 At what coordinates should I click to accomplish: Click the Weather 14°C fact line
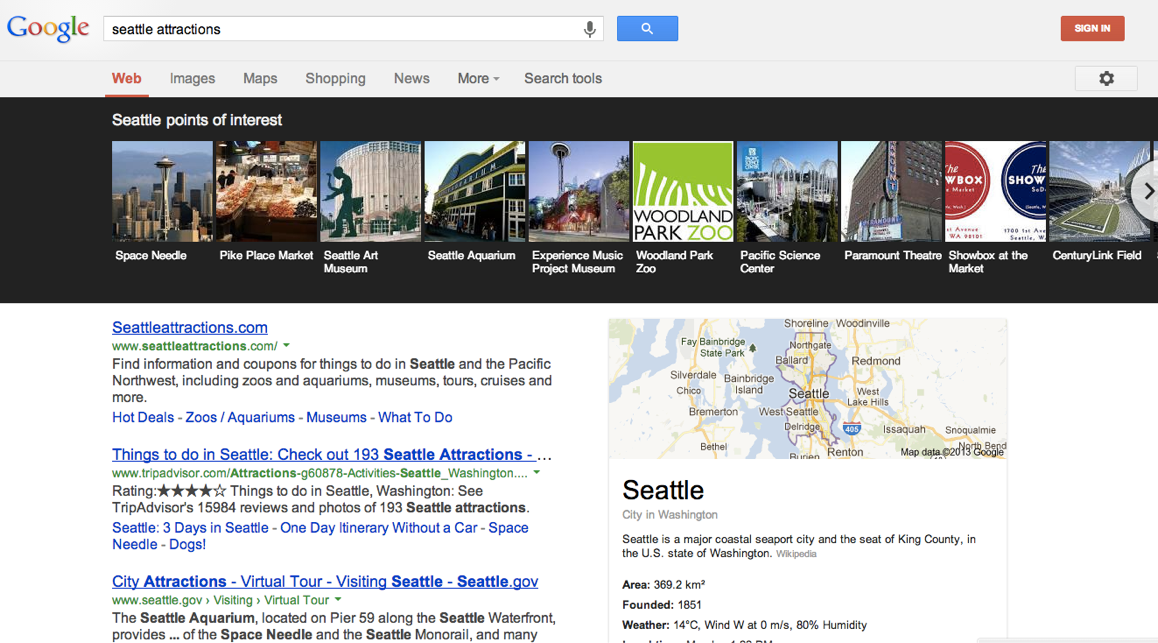744,625
